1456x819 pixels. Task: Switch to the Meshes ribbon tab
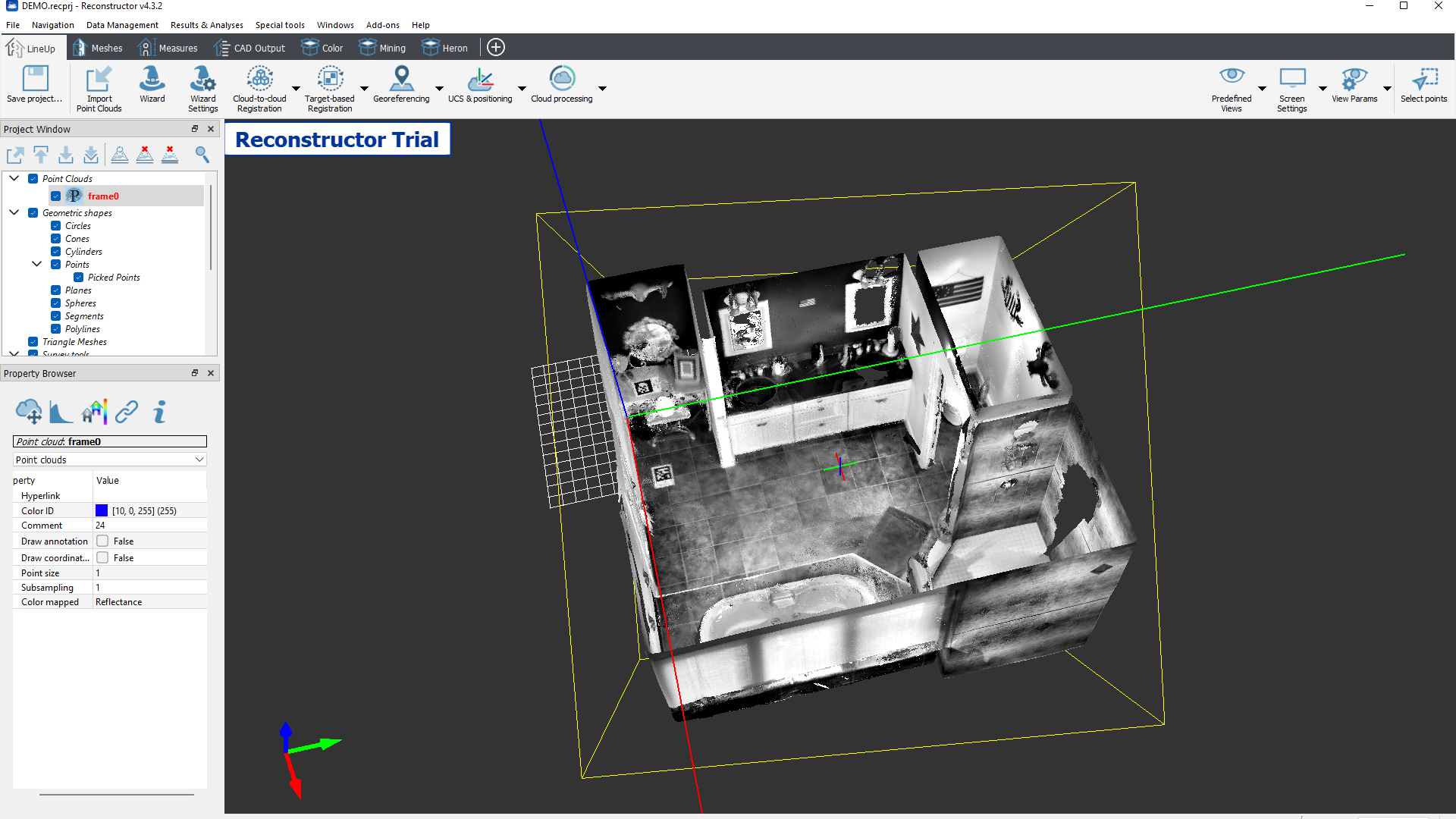point(98,48)
